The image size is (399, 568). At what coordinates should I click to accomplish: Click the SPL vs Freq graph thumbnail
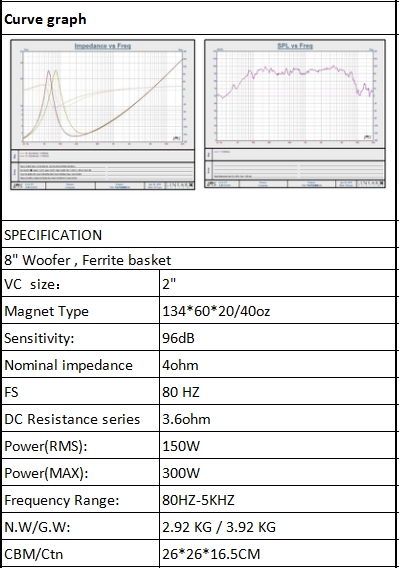pyautogui.click(x=295, y=114)
